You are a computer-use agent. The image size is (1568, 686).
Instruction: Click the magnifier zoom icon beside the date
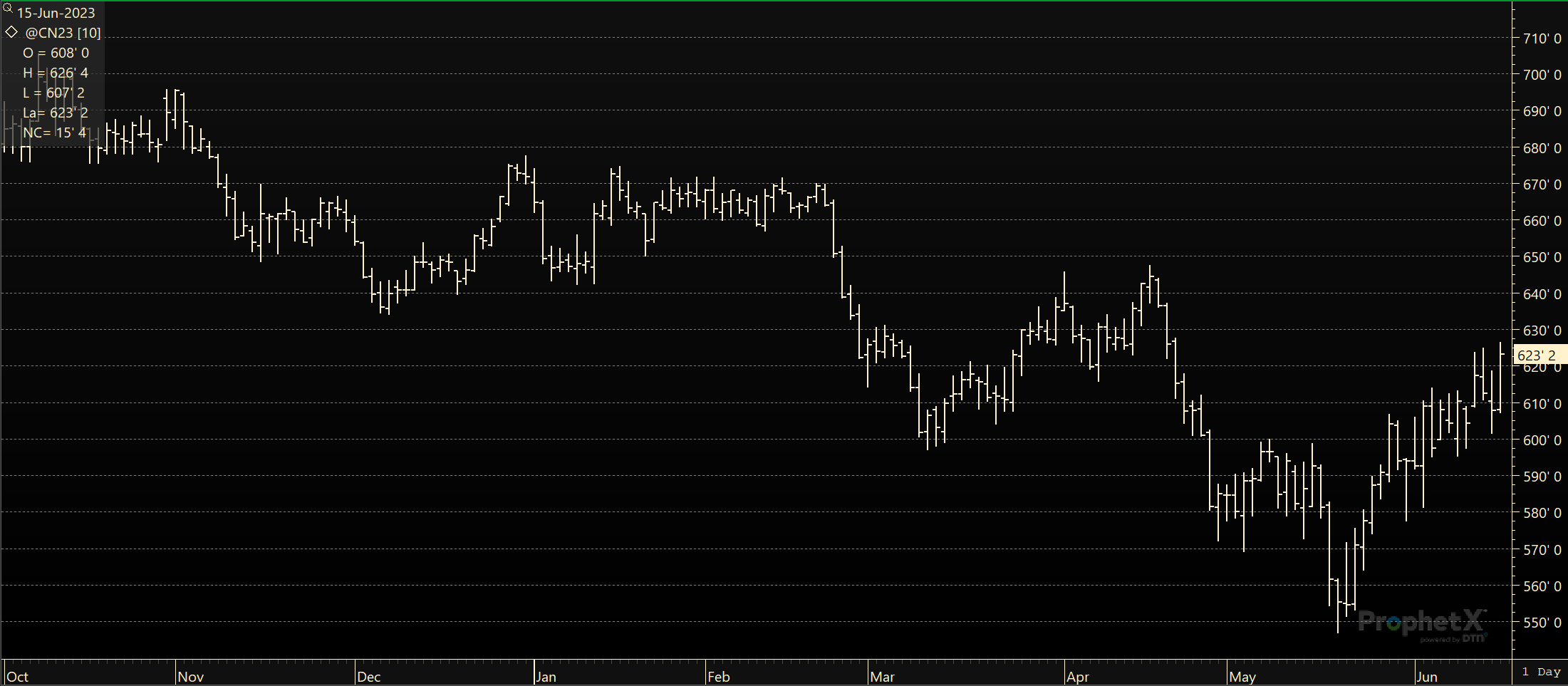coord(8,9)
